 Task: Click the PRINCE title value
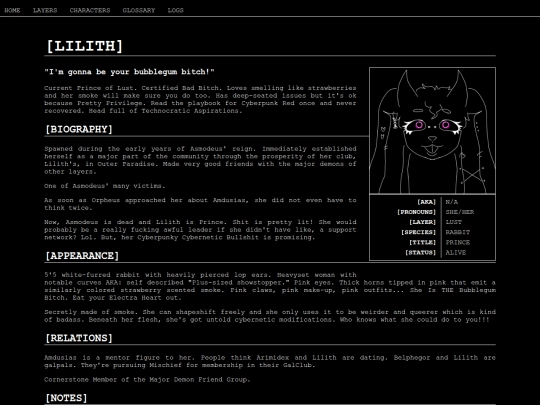coord(458,242)
